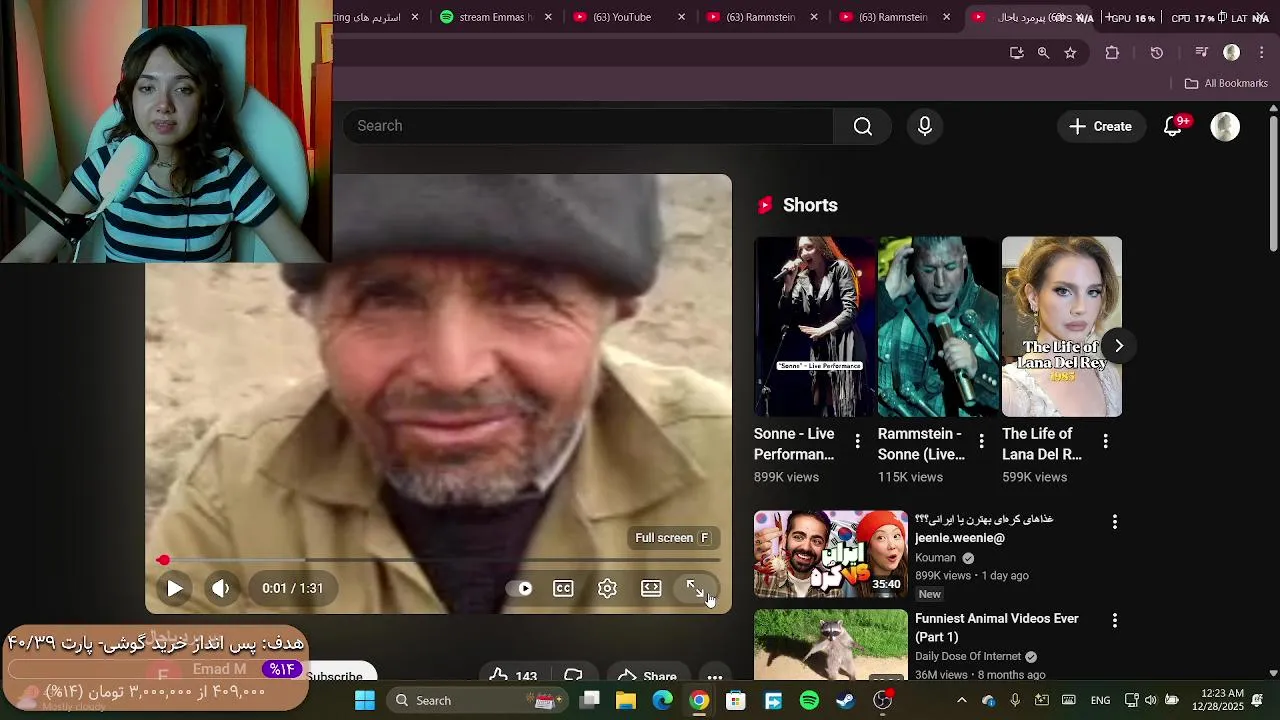Viewport: 1280px width, 720px height.
Task: Open Chrome extensions puzzle icon
Action: [1112, 53]
